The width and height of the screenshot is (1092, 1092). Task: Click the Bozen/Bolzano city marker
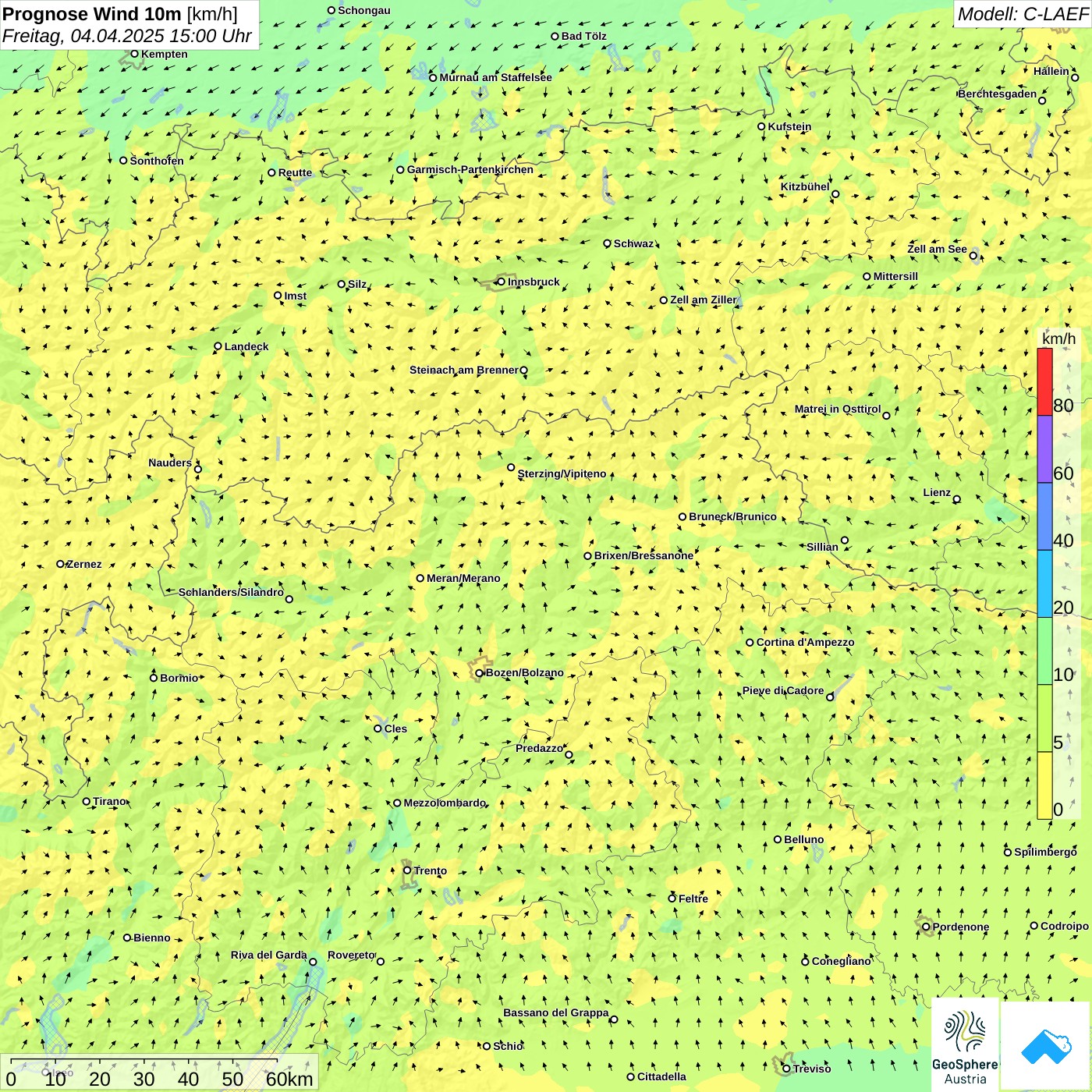[x=480, y=673]
